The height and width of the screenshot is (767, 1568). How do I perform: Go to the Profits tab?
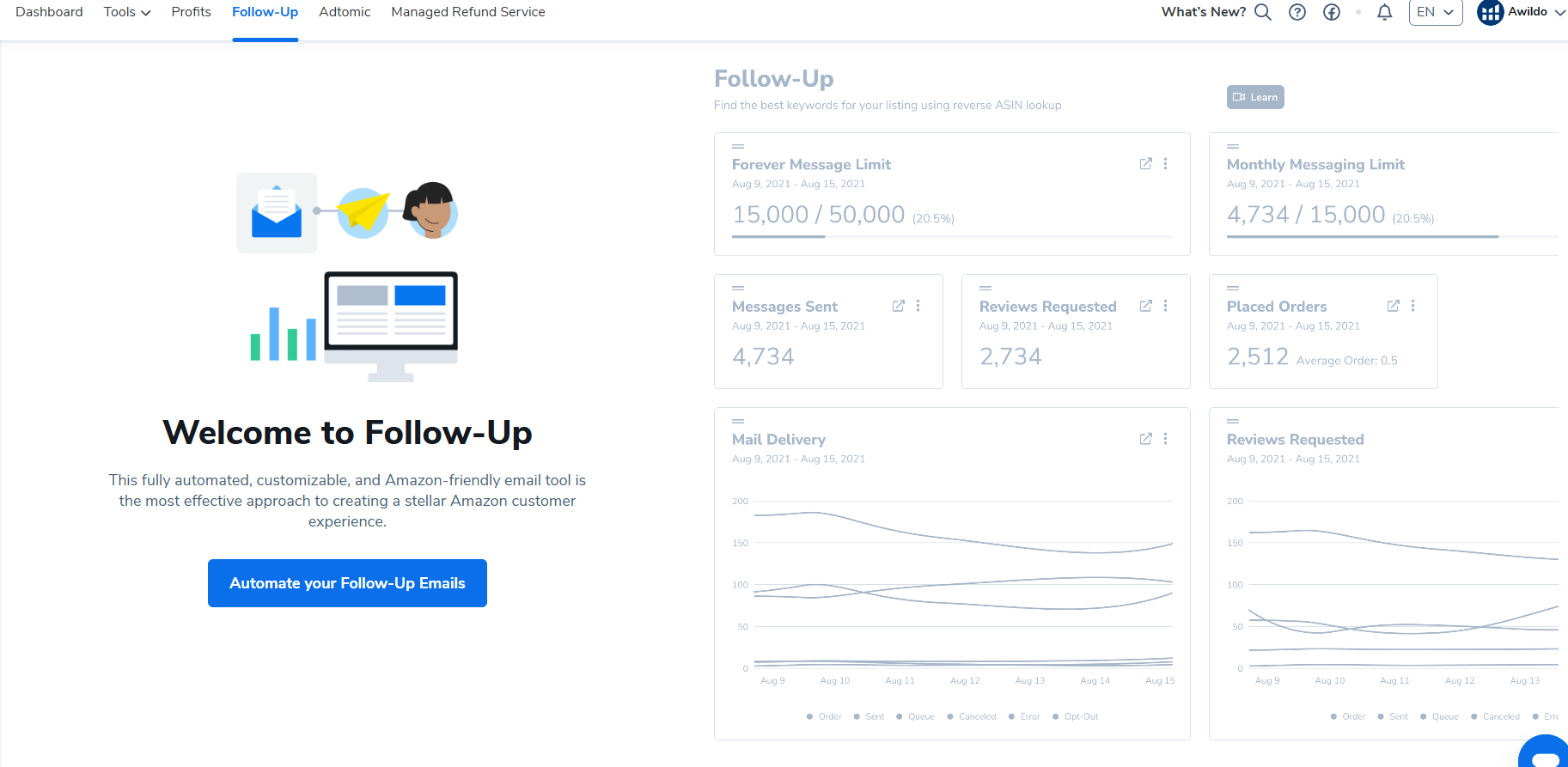pyautogui.click(x=191, y=12)
